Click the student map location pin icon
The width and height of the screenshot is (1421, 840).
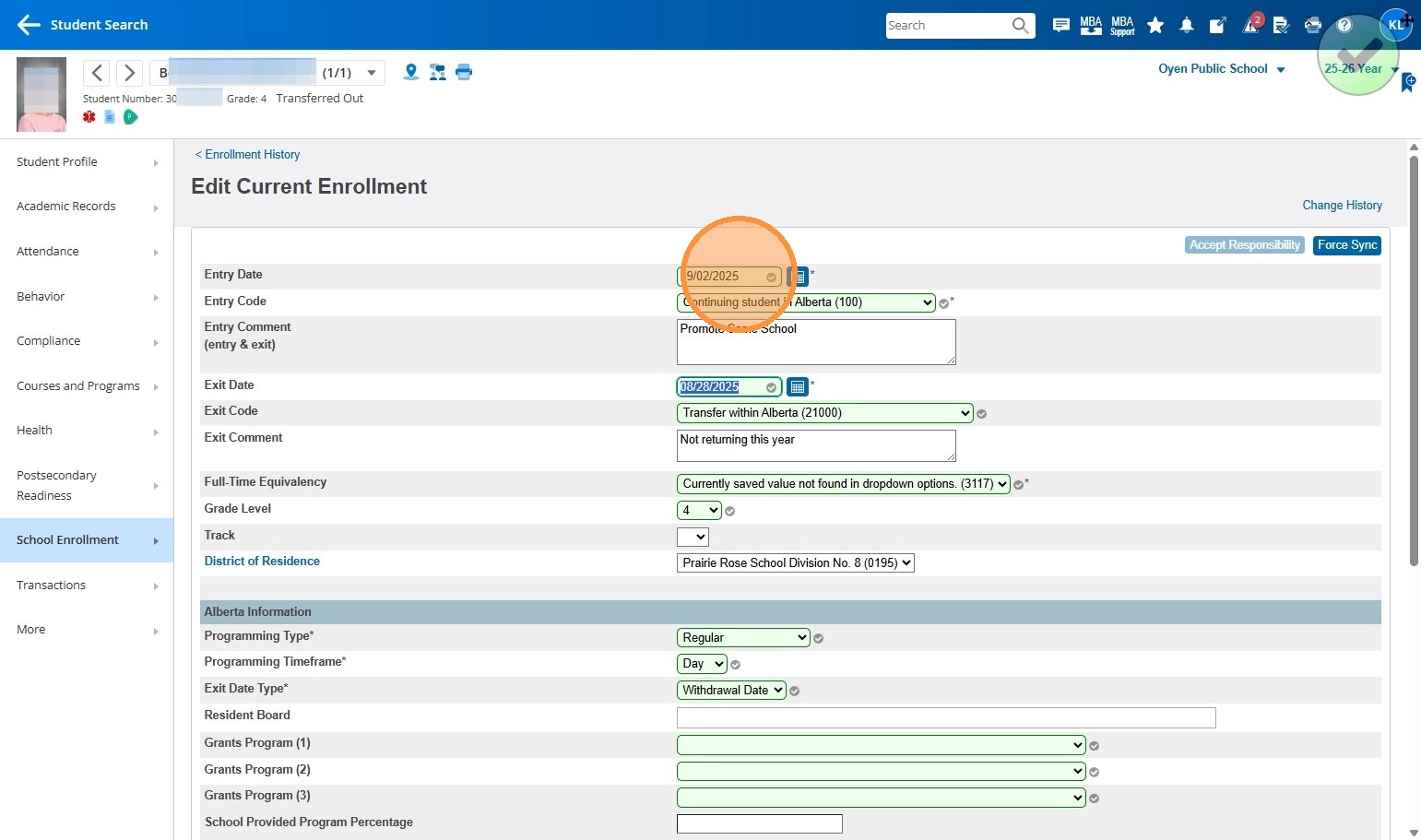click(411, 72)
